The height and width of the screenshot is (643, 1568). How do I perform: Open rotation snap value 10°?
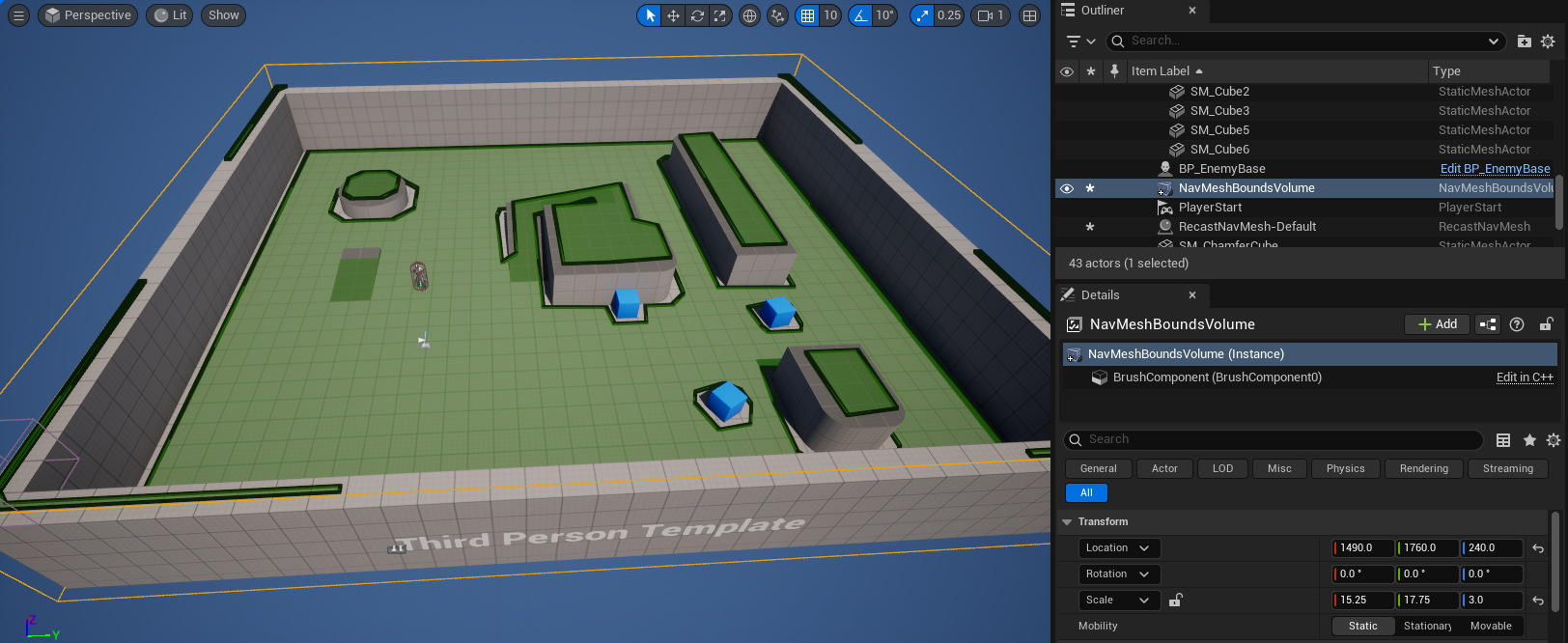point(884,15)
